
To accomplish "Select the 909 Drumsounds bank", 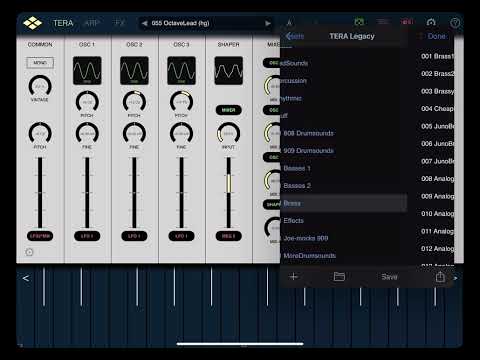I will pyautogui.click(x=343, y=151).
